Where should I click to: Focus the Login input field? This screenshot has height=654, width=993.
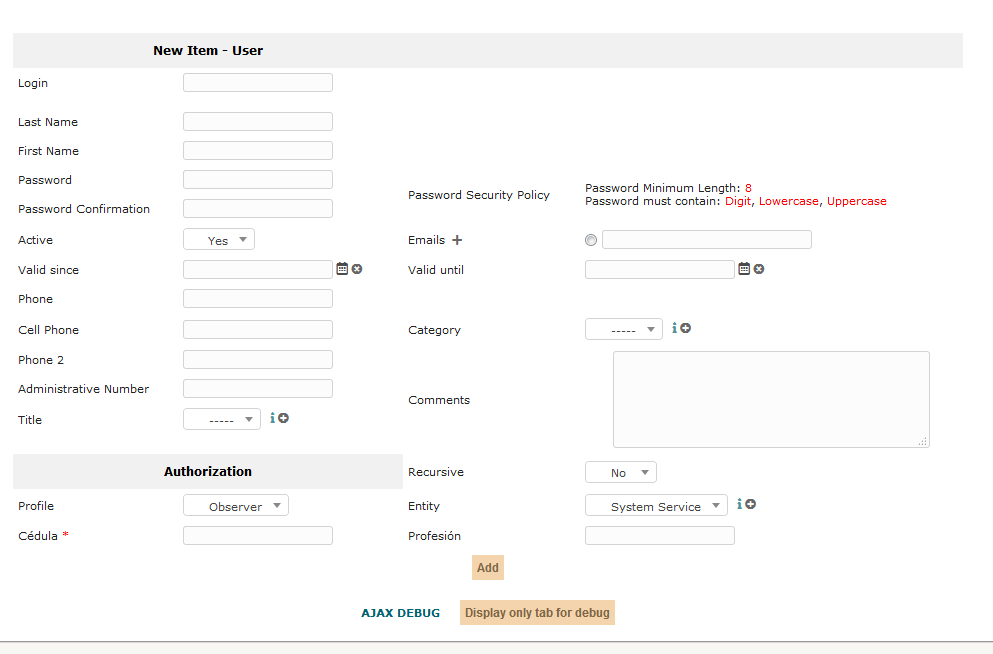click(x=258, y=82)
